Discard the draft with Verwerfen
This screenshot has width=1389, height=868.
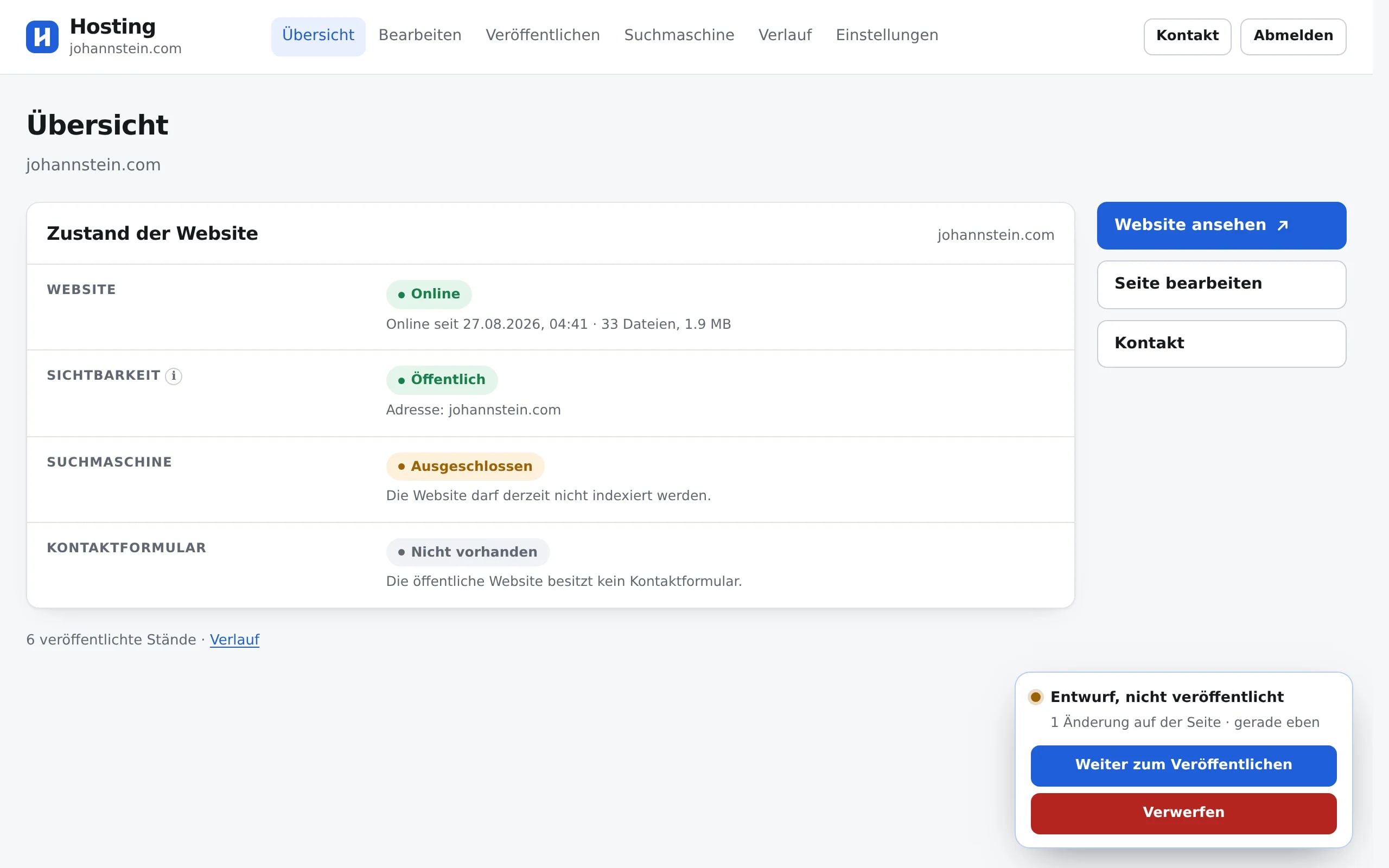point(1183,813)
